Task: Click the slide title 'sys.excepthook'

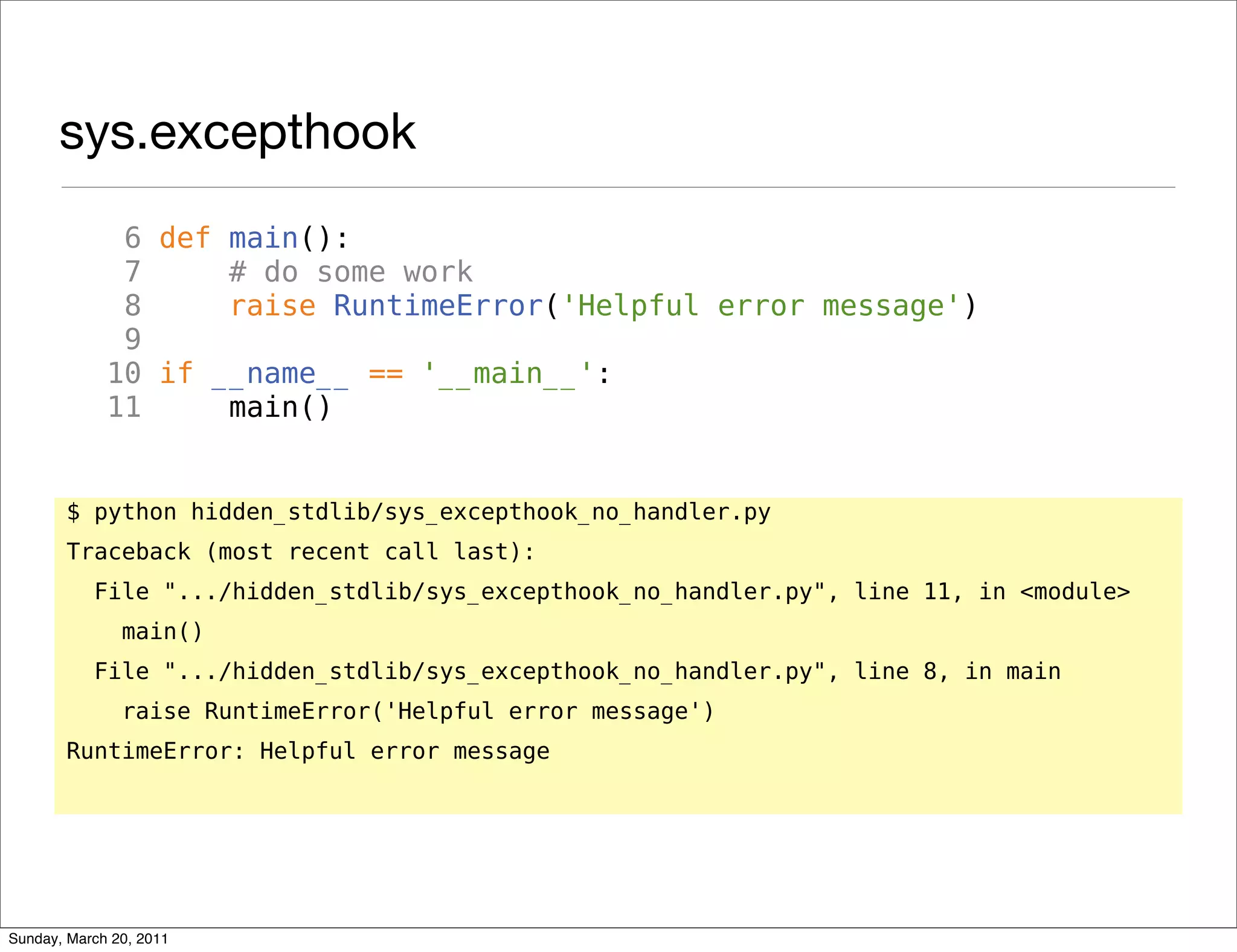Action: point(237,133)
